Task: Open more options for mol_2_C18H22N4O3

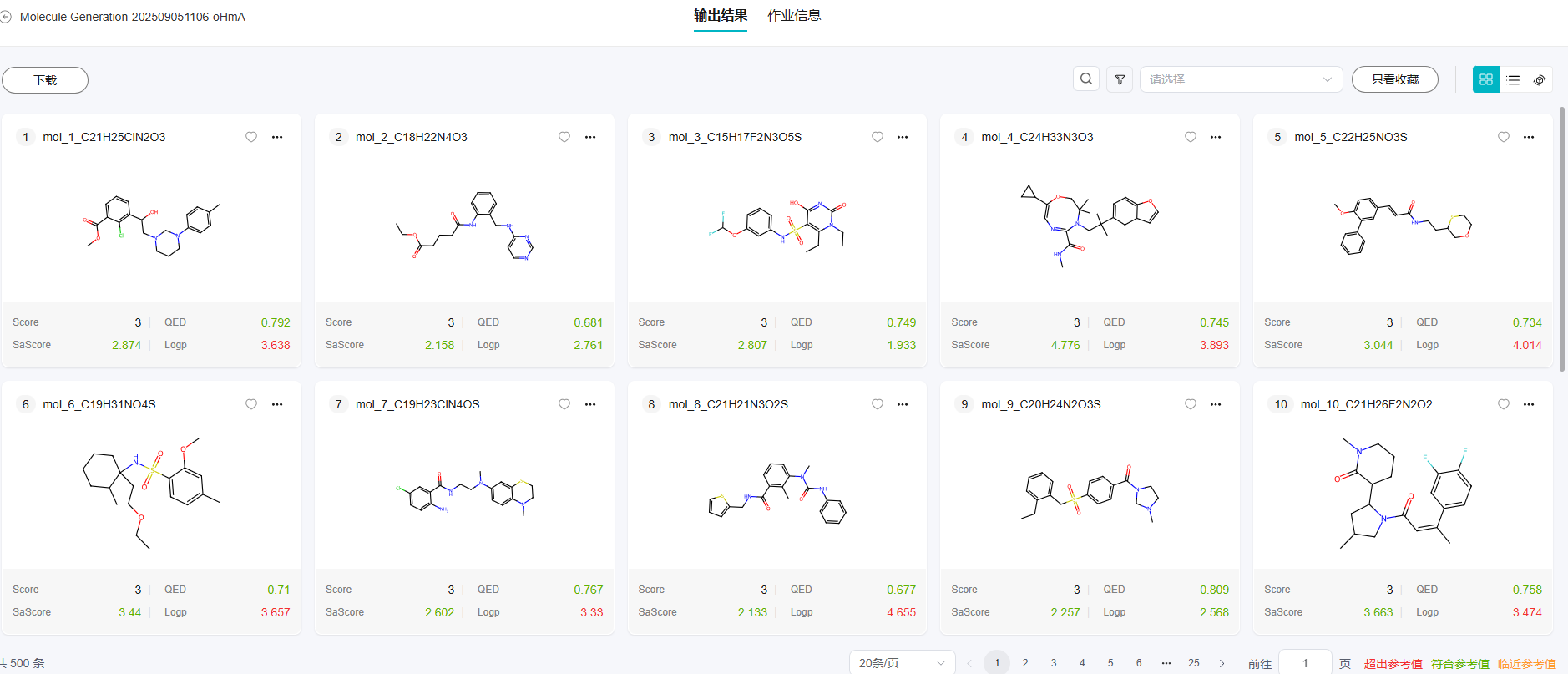Action: [x=590, y=137]
